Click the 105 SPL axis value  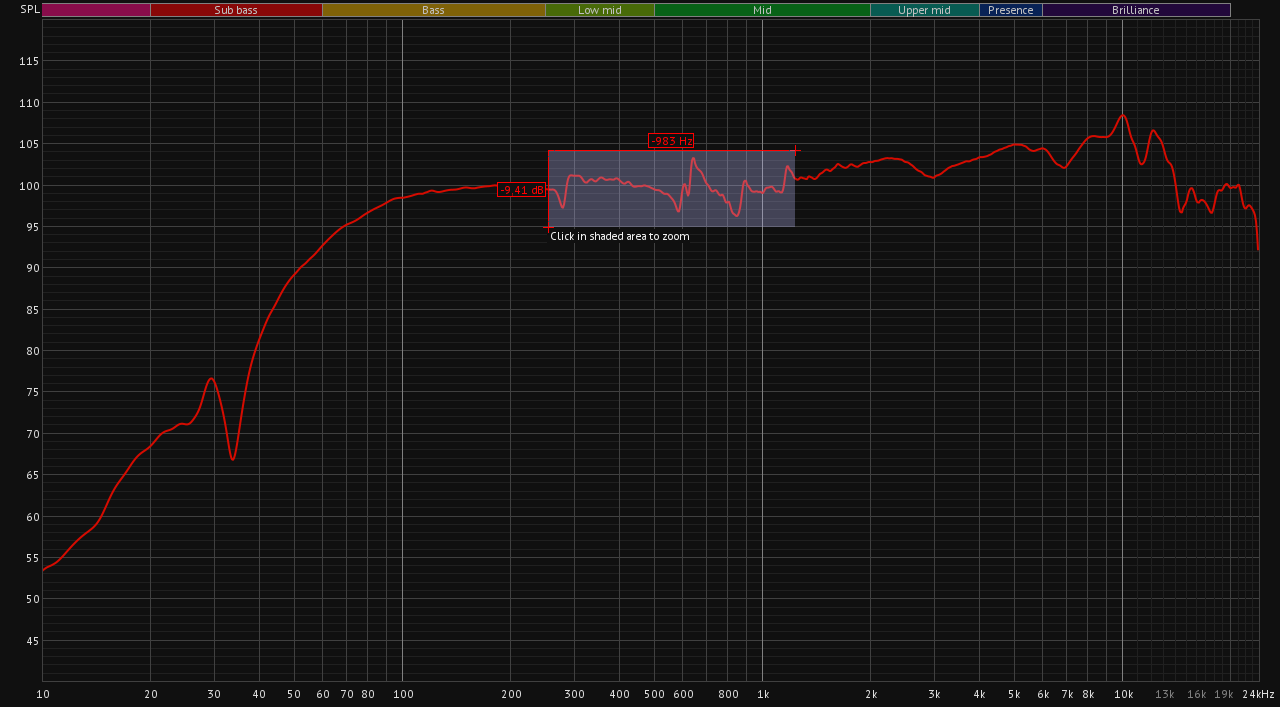coord(29,144)
